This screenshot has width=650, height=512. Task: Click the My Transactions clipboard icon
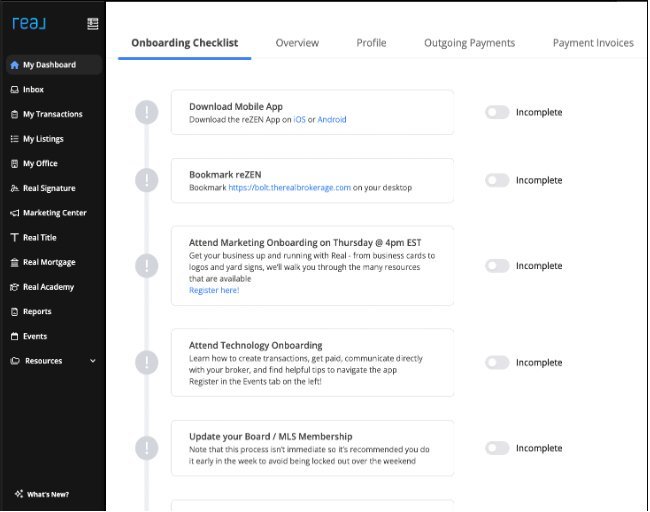[15, 114]
